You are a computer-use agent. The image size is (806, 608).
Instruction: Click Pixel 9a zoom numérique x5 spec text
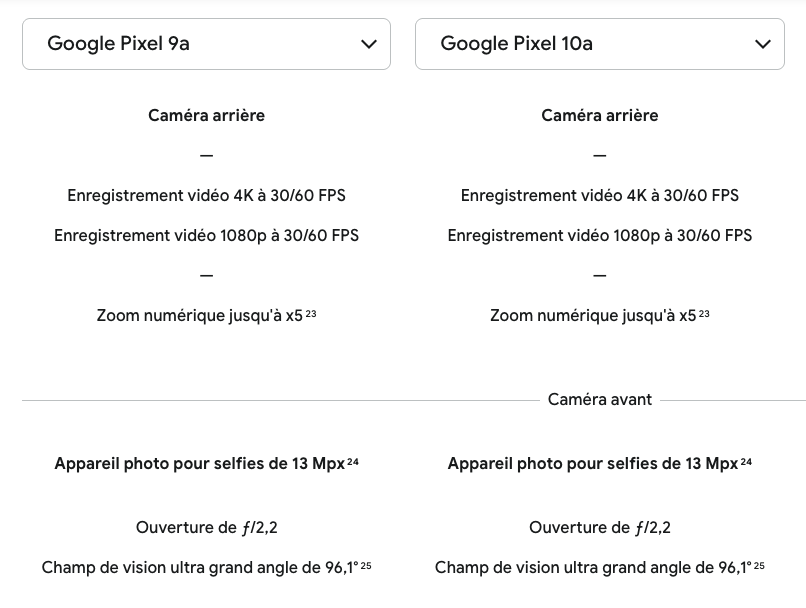pyautogui.click(x=200, y=314)
